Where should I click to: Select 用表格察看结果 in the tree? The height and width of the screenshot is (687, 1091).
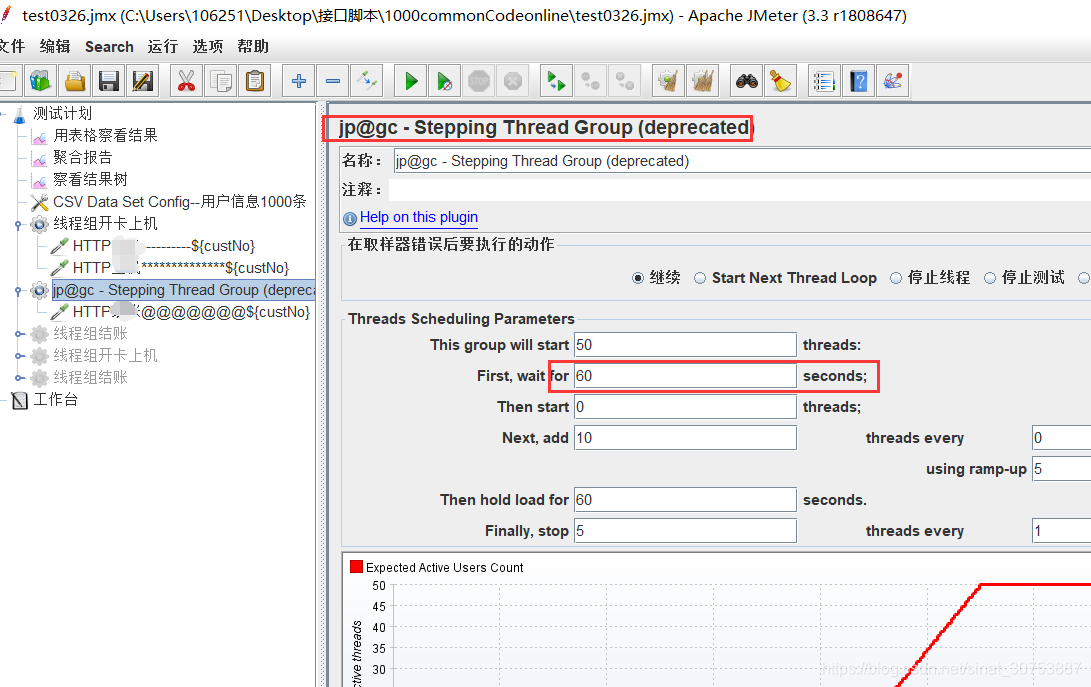point(106,135)
